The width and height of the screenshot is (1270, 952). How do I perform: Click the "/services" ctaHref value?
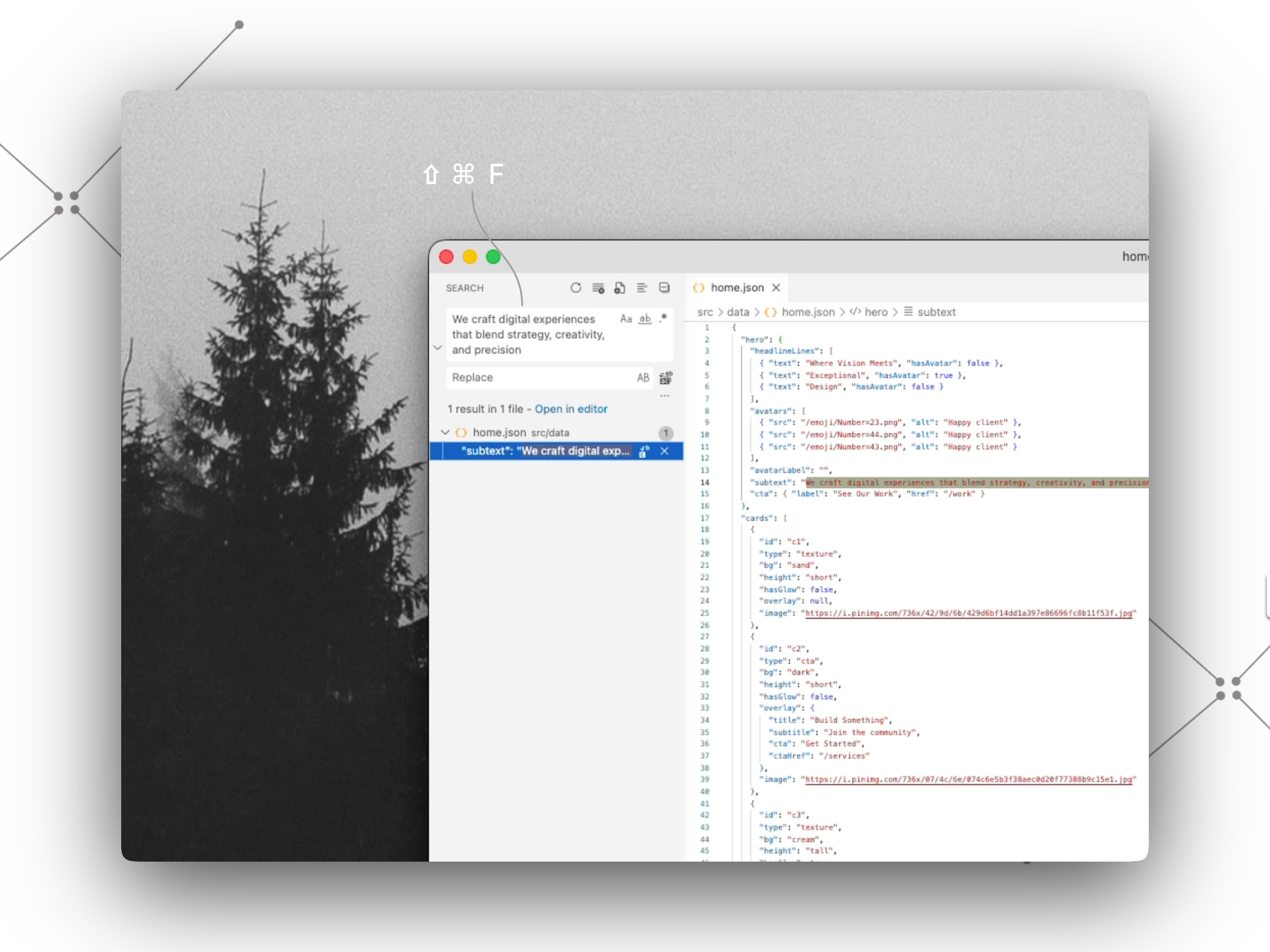coord(844,755)
